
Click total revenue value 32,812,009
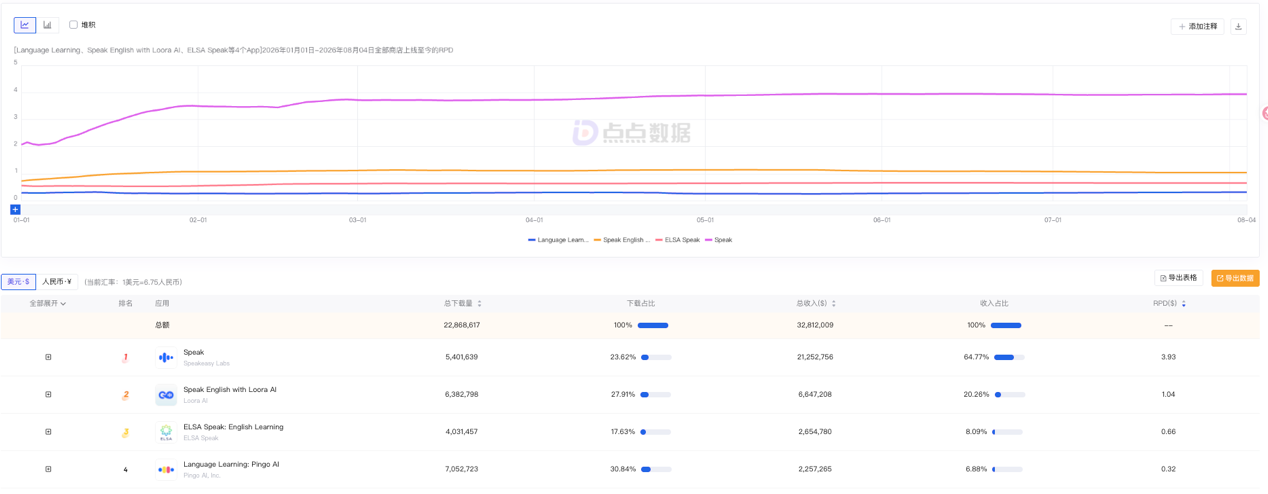click(x=815, y=325)
